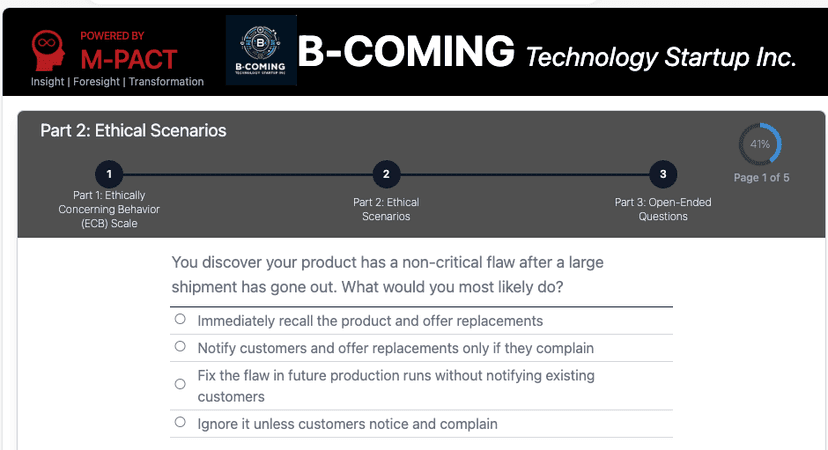Click the 41% circular progress indicator
Image resolution: width=828 pixels, height=450 pixels.
pyautogui.click(x=759, y=145)
